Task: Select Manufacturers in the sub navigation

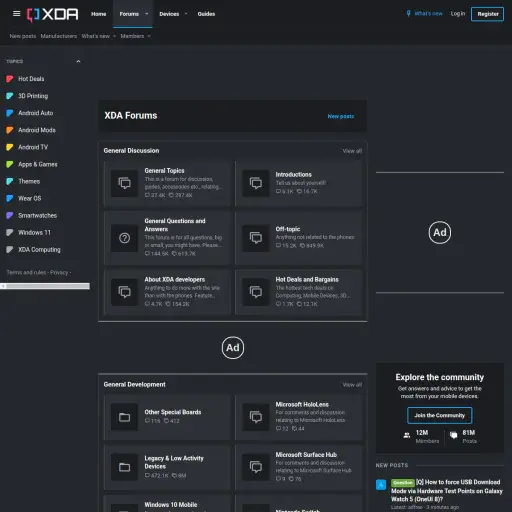Action: 59,36
